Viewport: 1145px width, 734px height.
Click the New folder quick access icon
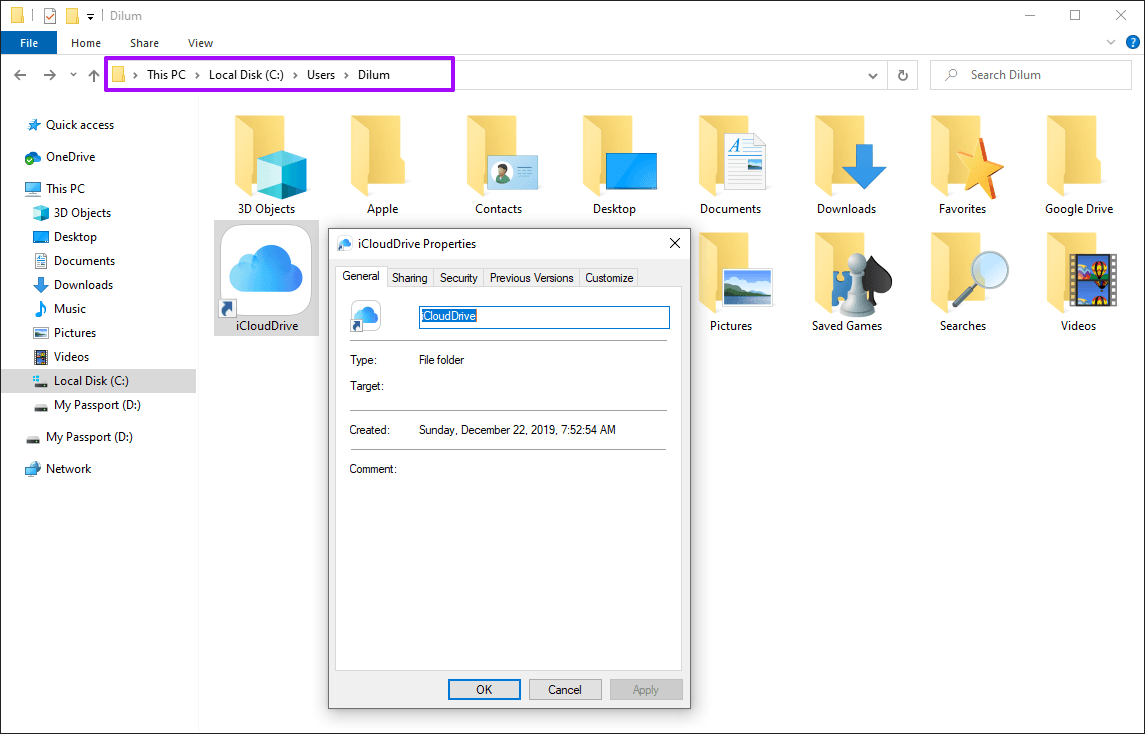click(x=72, y=15)
